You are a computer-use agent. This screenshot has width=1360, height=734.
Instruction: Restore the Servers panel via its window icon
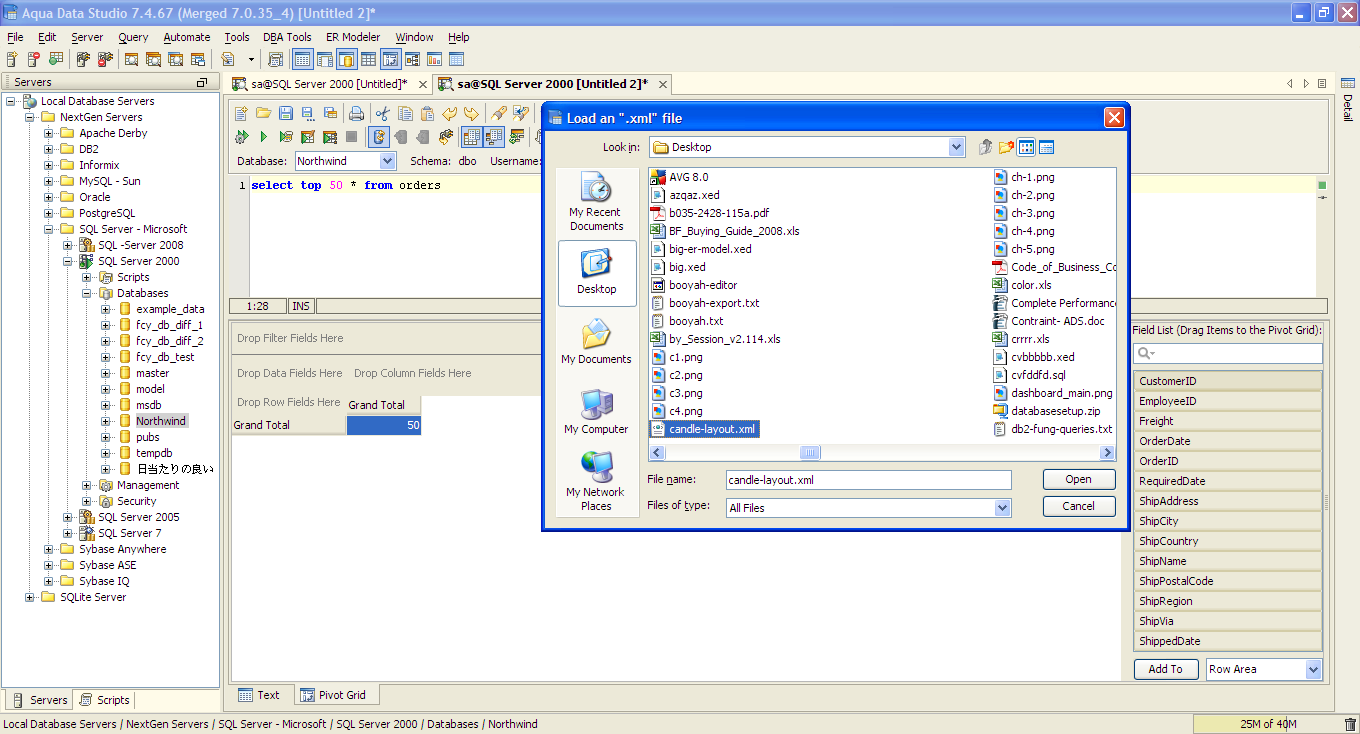(x=202, y=82)
